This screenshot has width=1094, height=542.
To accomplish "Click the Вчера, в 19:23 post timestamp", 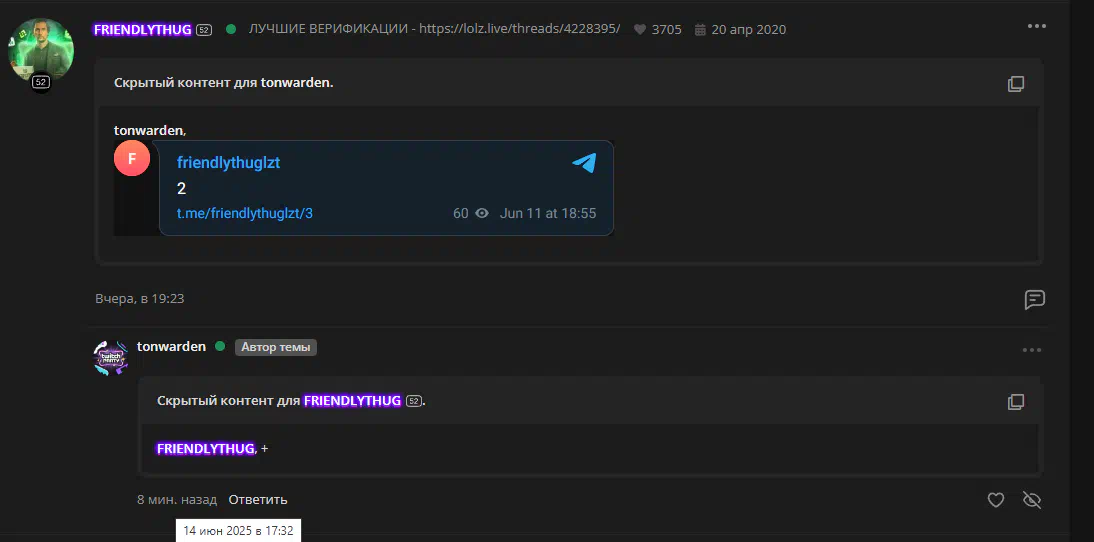I will 140,299.
